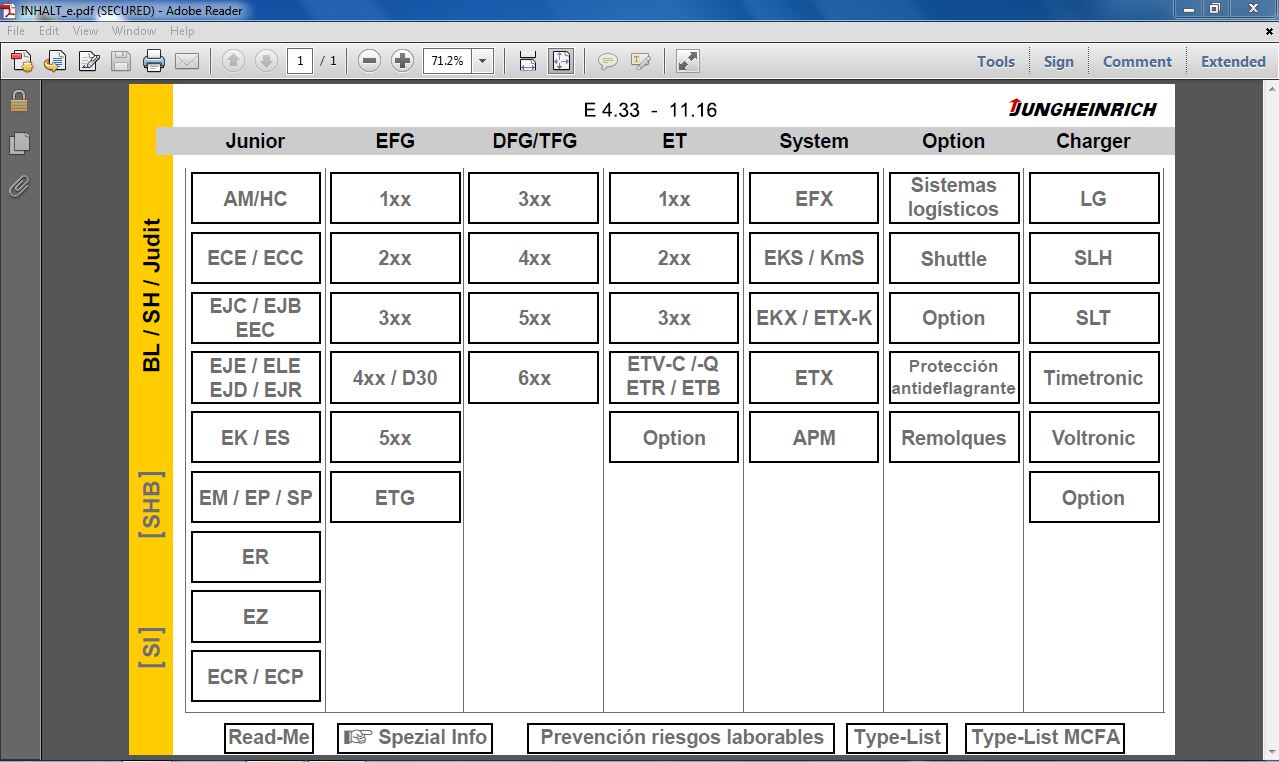The height and width of the screenshot is (762, 1279).
Task: Open the zoom level dropdown arrow
Action: pyautogui.click(x=483, y=61)
